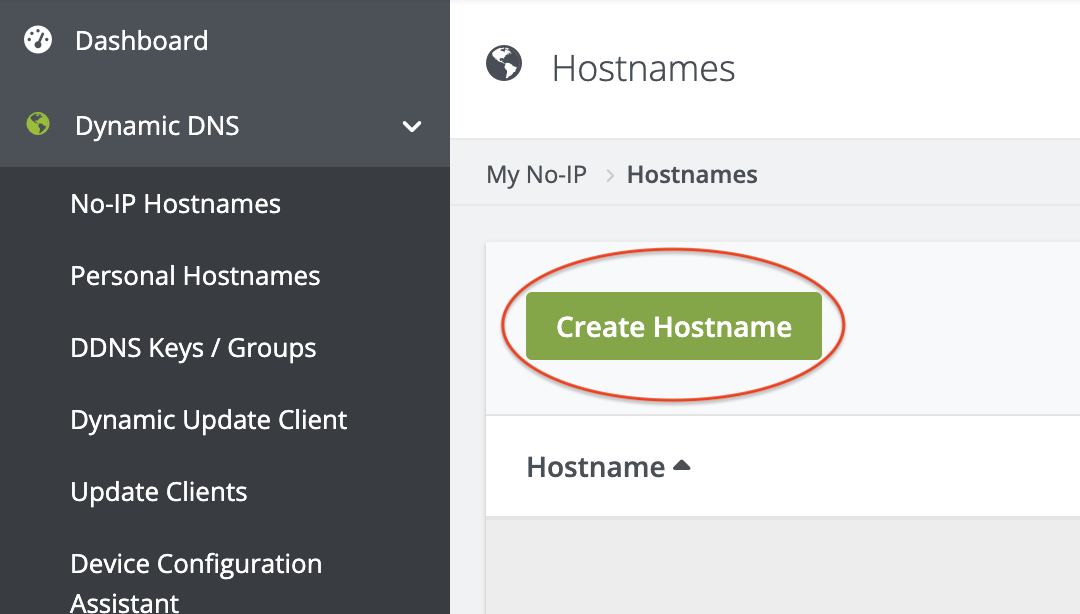This screenshot has height=614, width=1080.
Task: Click the Create Hostname button
Action: coord(673,326)
